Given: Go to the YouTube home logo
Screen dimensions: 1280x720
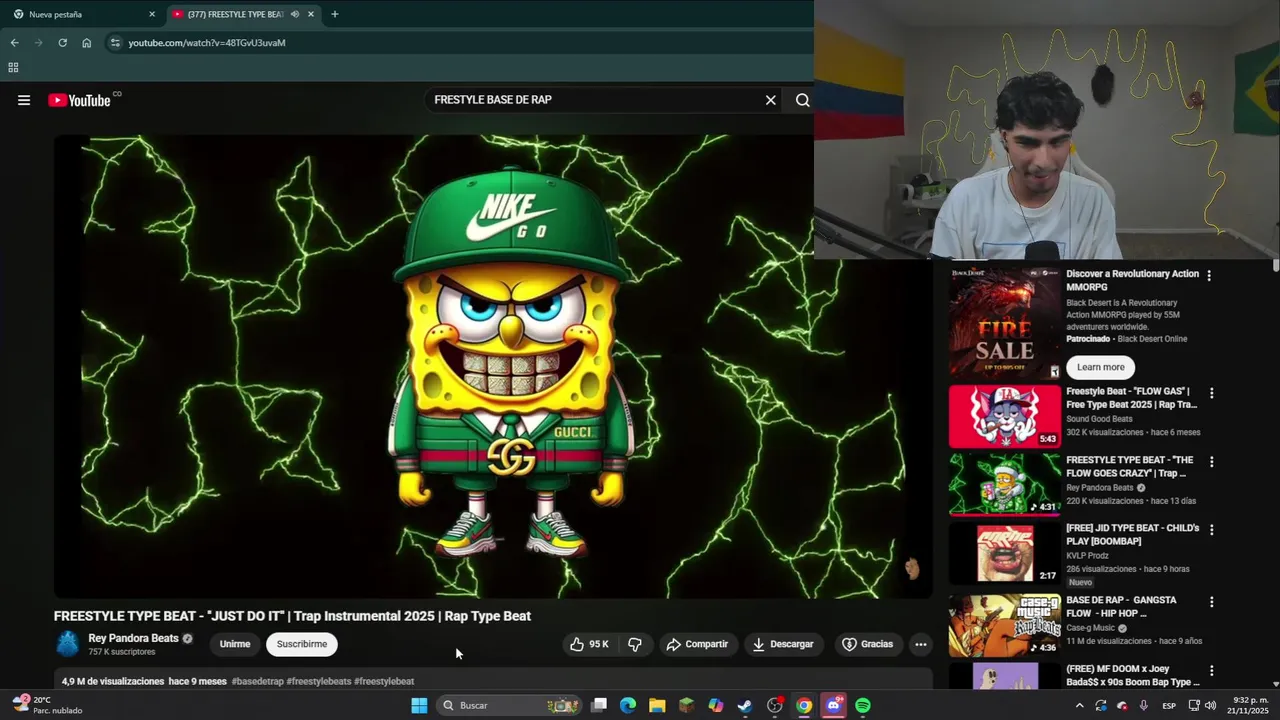Looking at the screenshot, I should pyautogui.click(x=80, y=100).
